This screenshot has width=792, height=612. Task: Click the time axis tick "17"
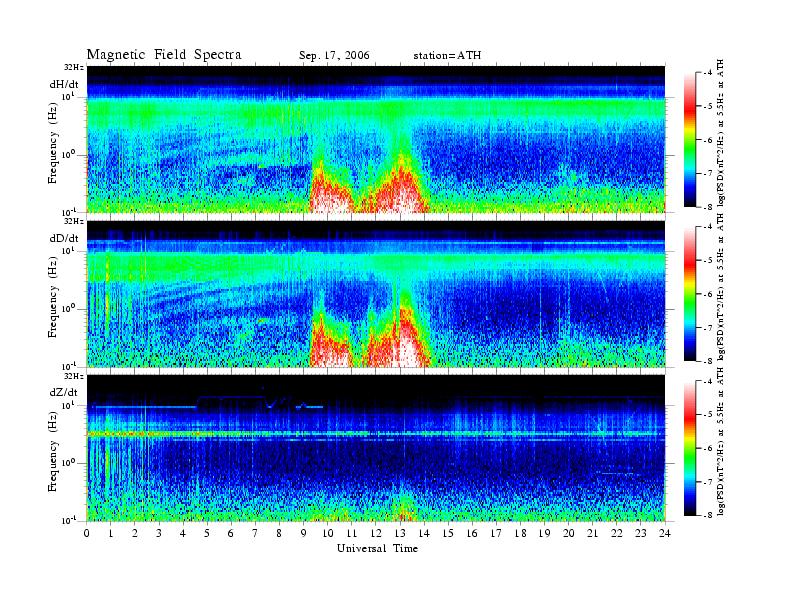496,533
